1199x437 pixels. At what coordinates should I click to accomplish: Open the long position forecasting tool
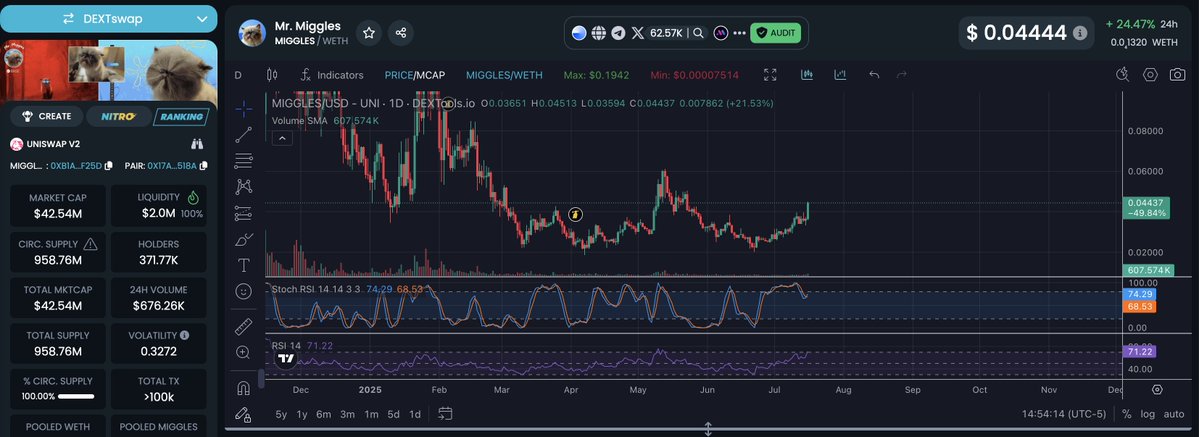coord(244,213)
